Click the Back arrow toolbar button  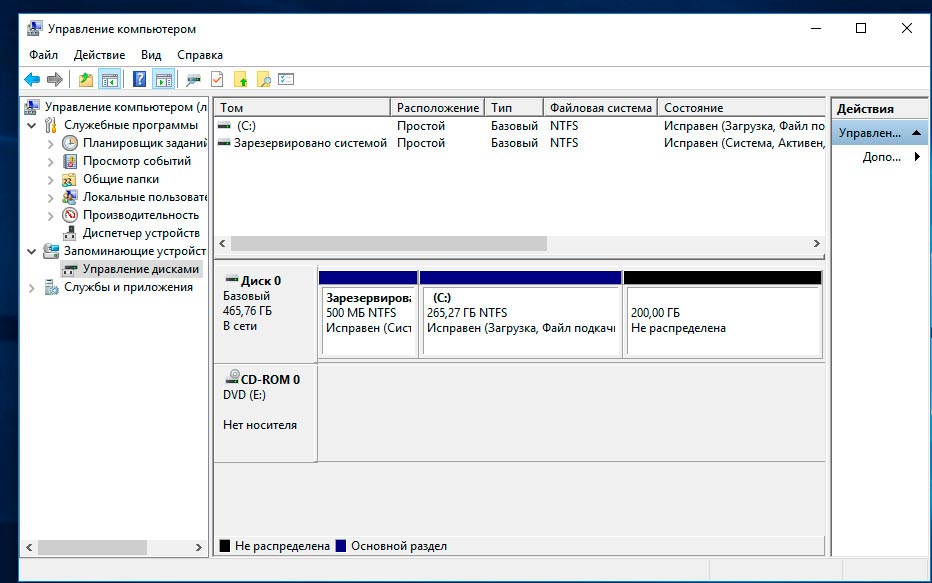tap(32, 80)
